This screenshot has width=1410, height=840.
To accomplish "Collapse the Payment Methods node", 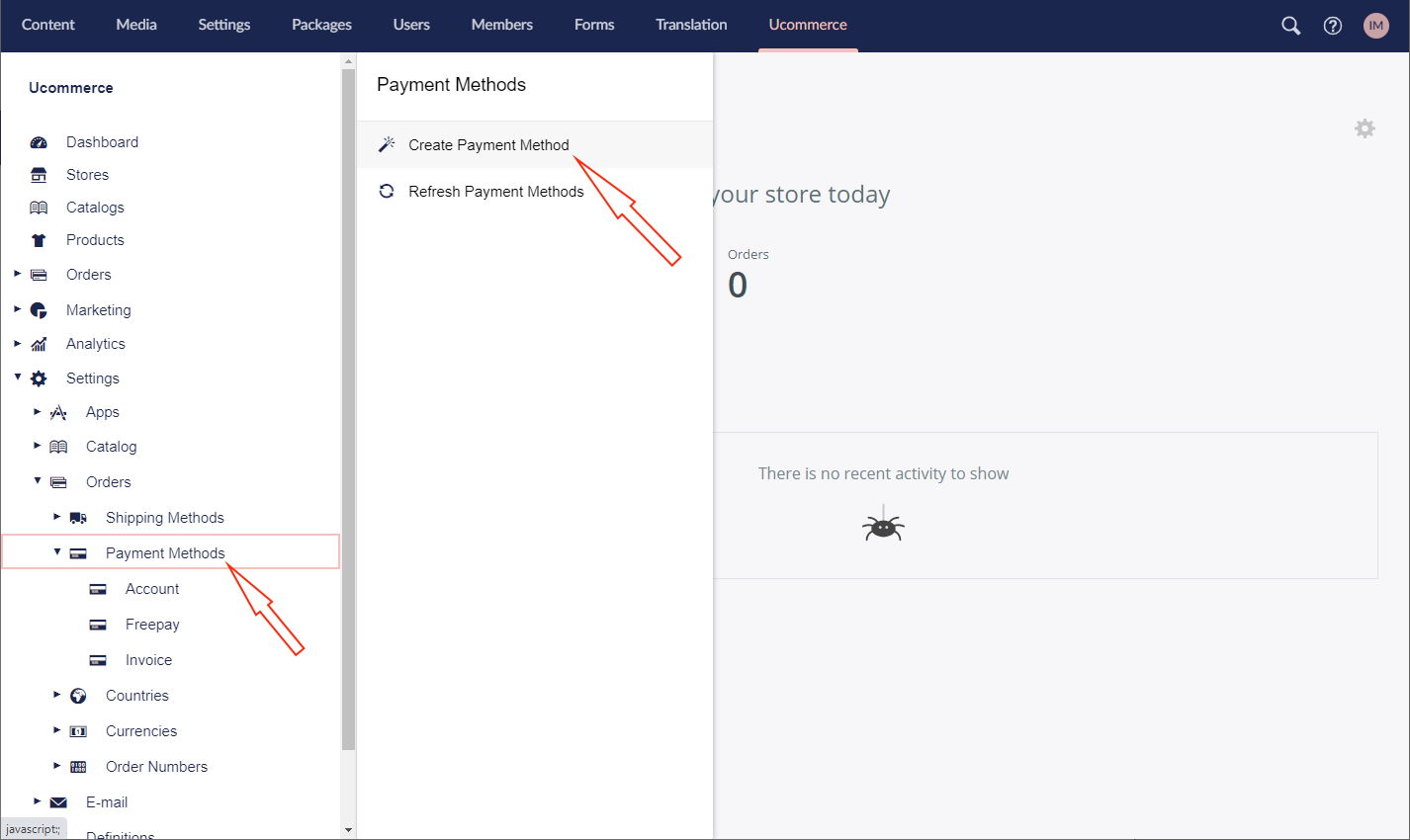I will (56, 551).
